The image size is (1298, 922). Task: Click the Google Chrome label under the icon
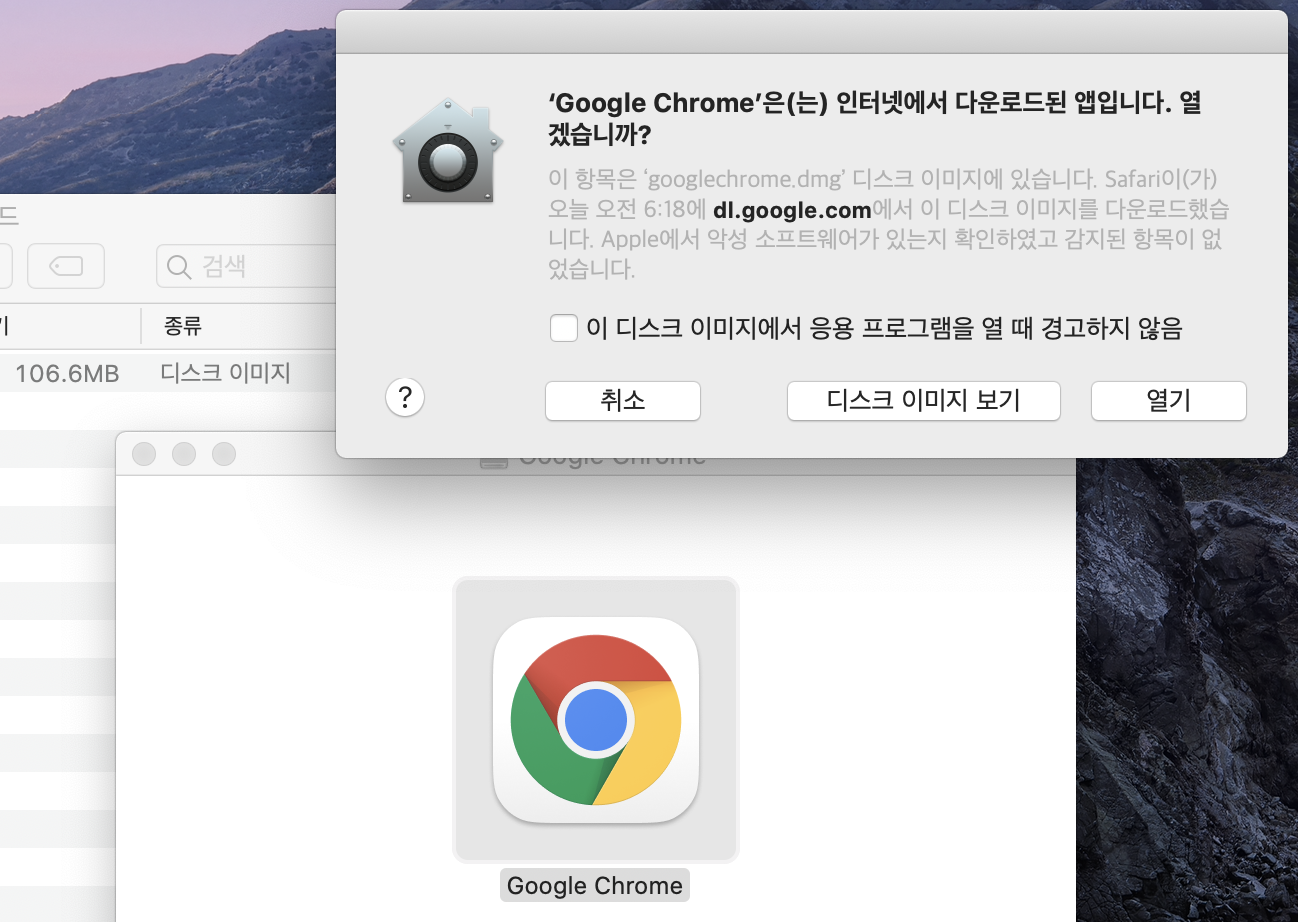595,885
